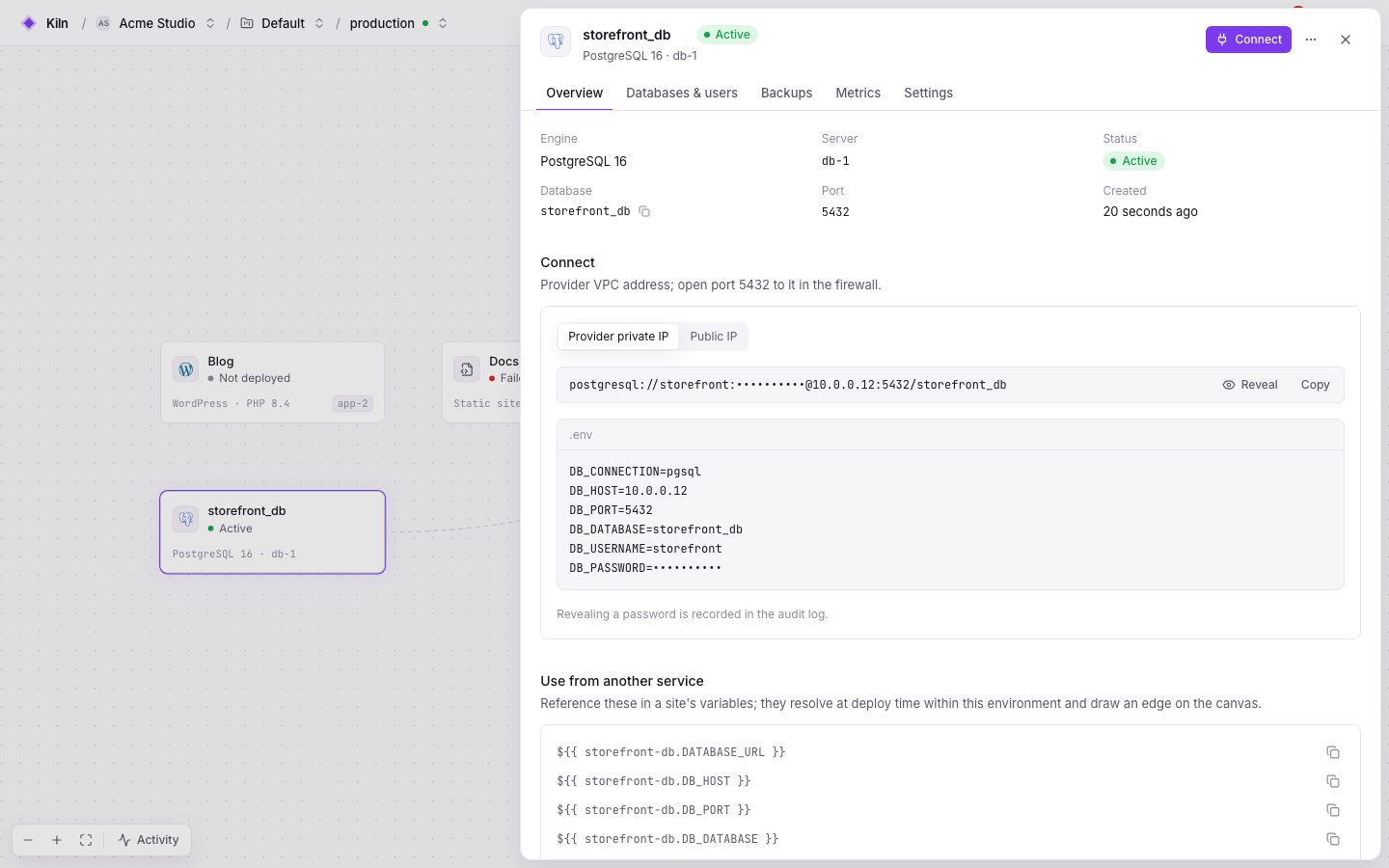Click the DB_PASSWORD env line
This screenshot has height=868, width=1389.
[x=645, y=568]
